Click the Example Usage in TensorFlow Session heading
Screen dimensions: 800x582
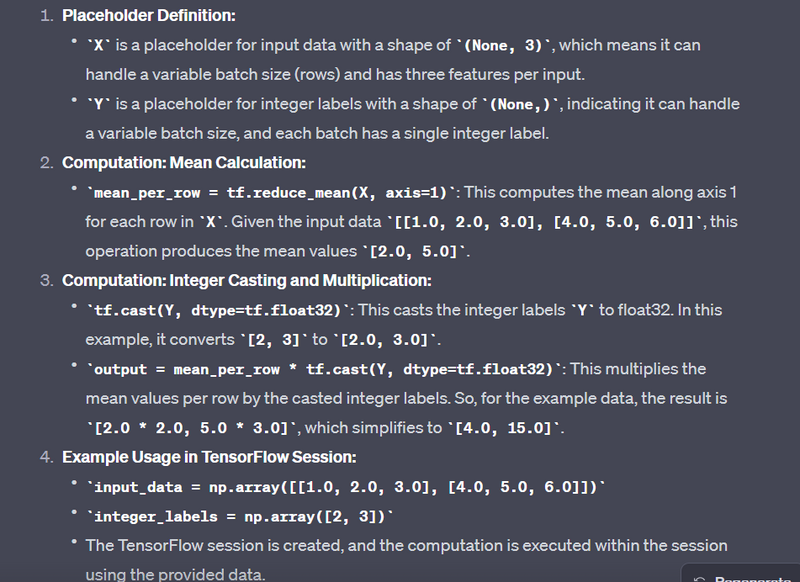[208, 457]
